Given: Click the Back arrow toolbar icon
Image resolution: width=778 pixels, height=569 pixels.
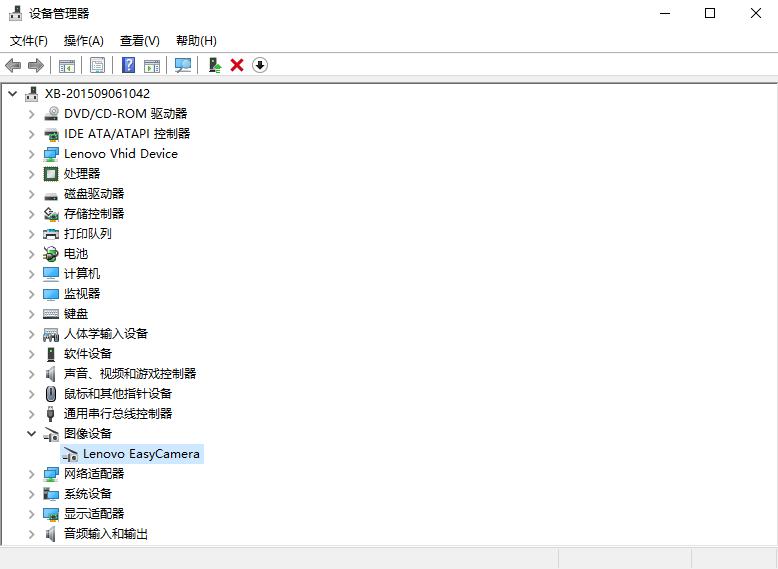Looking at the screenshot, I should (x=13, y=65).
